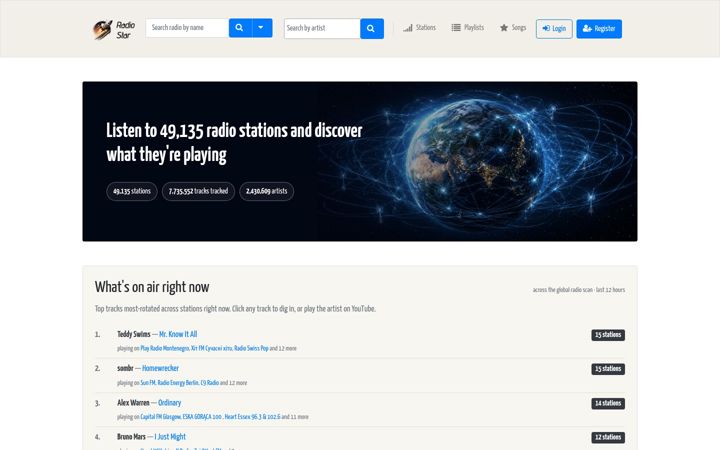Click the 'What's on air right now' heading
Screen dimensions: 720x450
[x=152, y=287]
